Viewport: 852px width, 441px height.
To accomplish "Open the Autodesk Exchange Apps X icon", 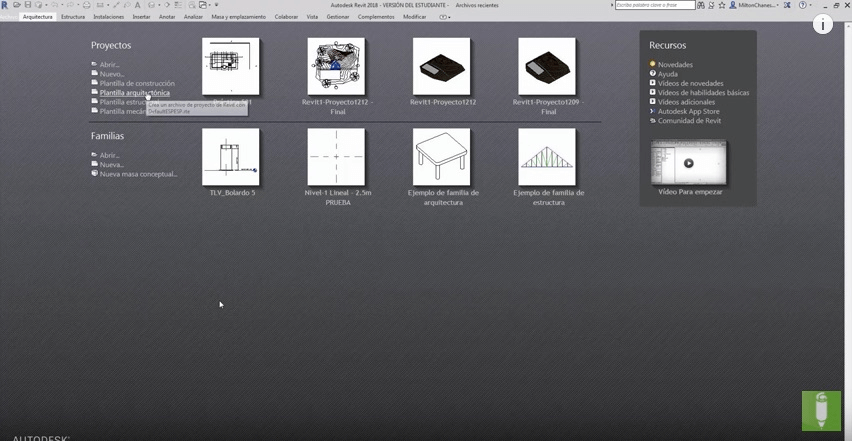I will coord(787,5).
